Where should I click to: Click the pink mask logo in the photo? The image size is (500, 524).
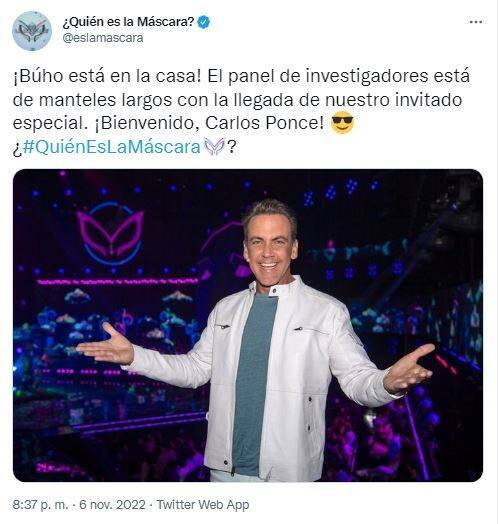pyautogui.click(x=110, y=232)
